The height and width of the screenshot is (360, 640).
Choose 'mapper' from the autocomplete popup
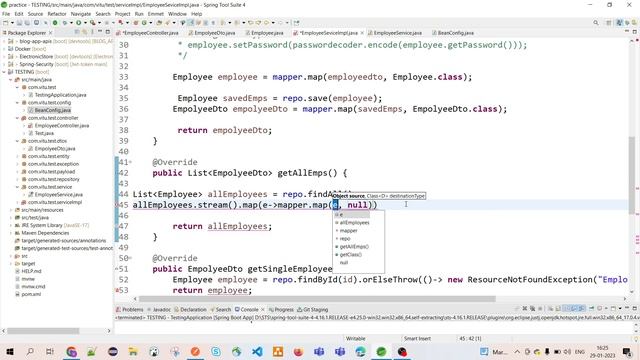click(348, 231)
